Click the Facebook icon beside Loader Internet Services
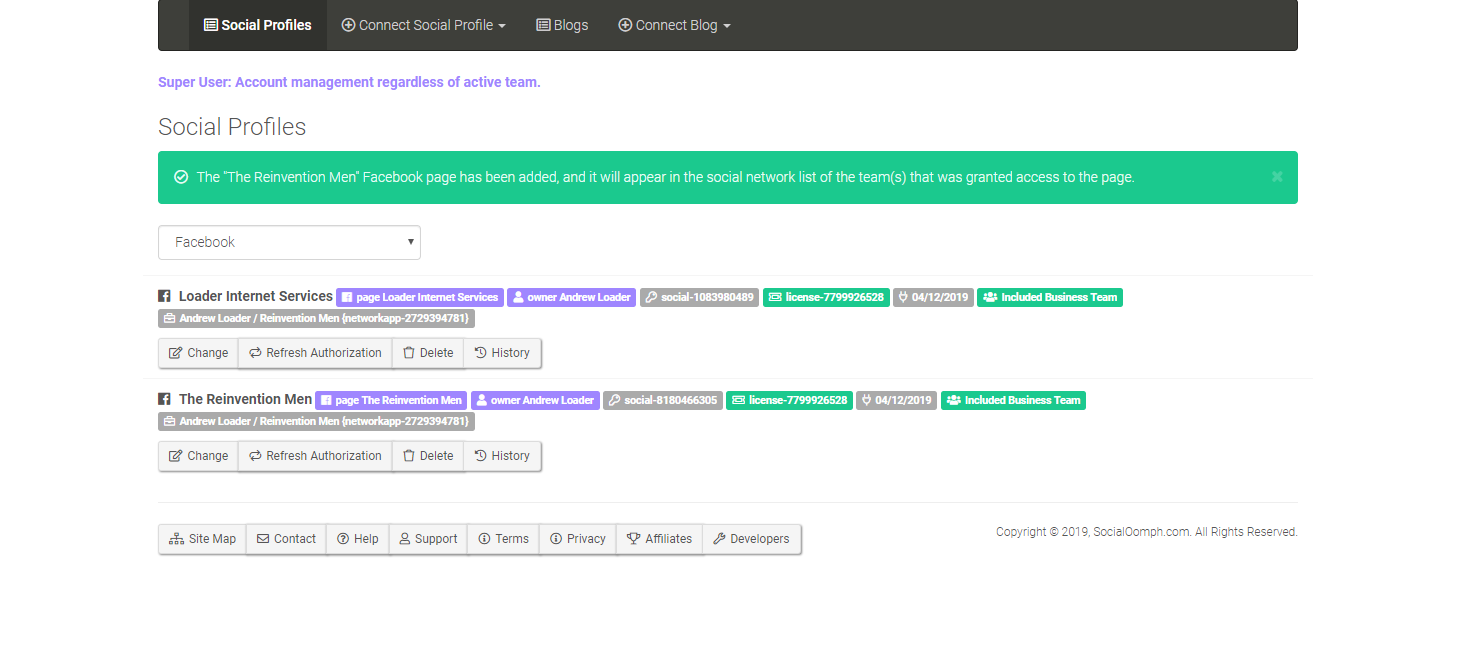1460x649 pixels. click(x=163, y=296)
